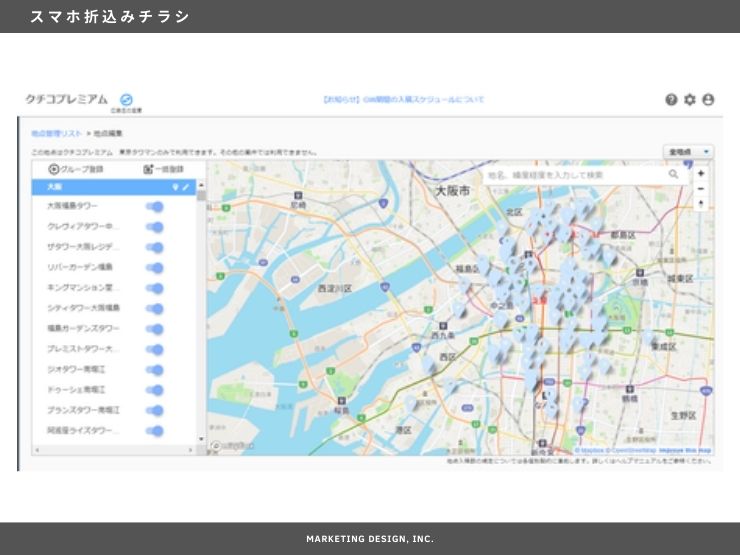The width and height of the screenshot is (740, 555).
Task: Click the 西淀川区 label on the map
Action: [334, 288]
